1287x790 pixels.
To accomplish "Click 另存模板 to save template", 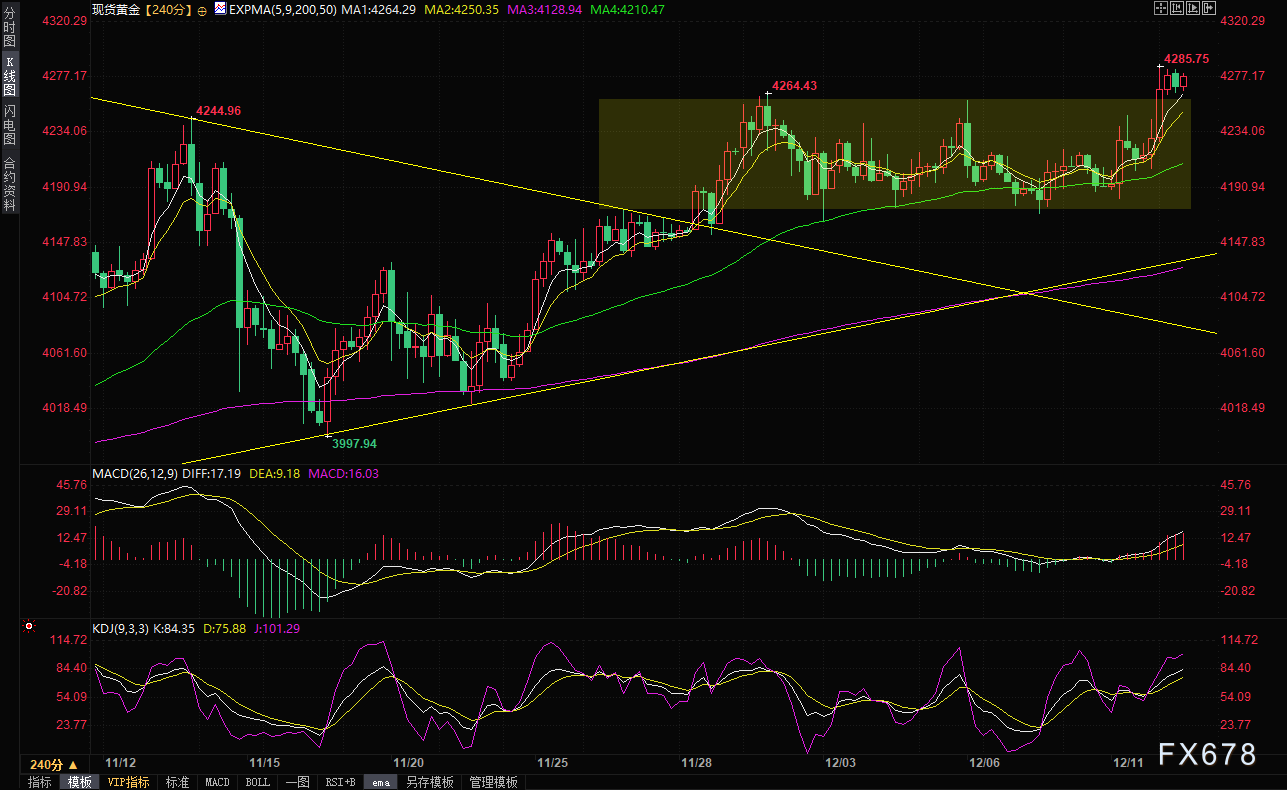I will click(x=430, y=782).
